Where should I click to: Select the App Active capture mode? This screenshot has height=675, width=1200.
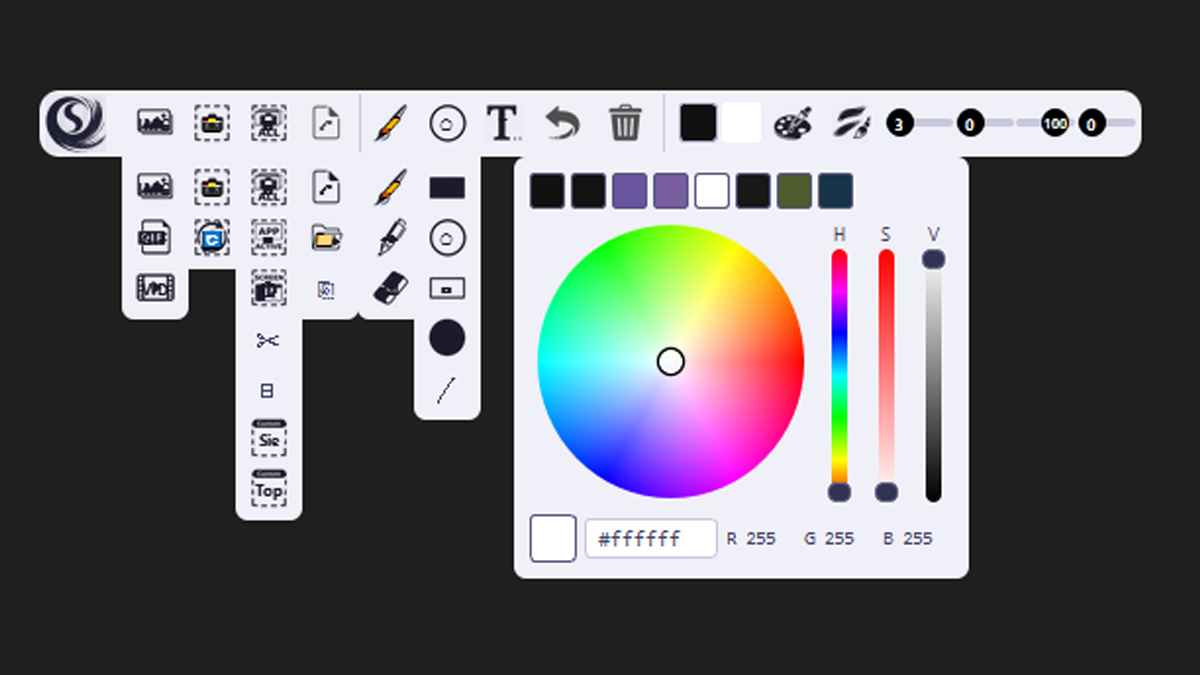(268, 237)
